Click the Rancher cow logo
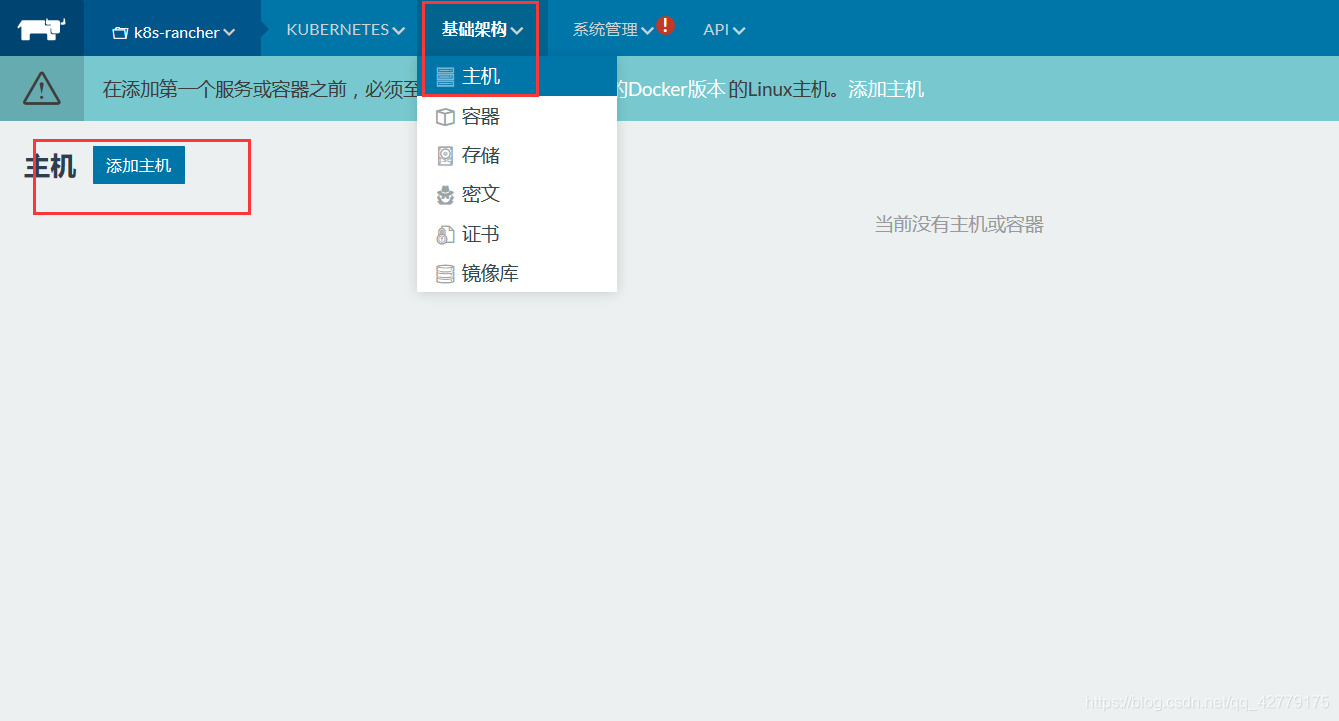The width and height of the screenshot is (1339, 721). pos(41,29)
